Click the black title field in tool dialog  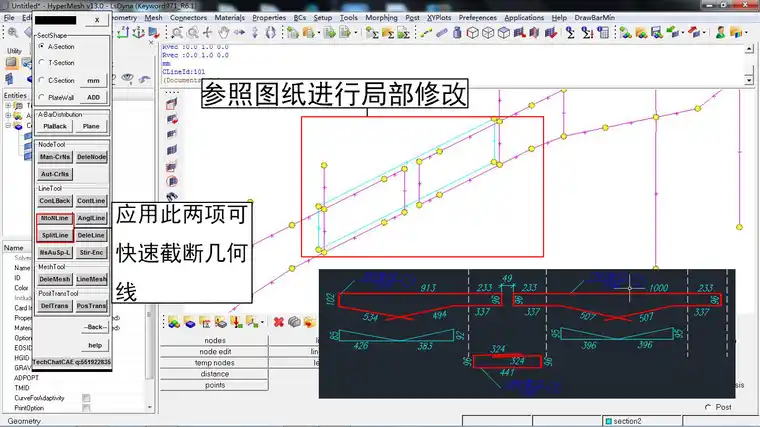56,20
